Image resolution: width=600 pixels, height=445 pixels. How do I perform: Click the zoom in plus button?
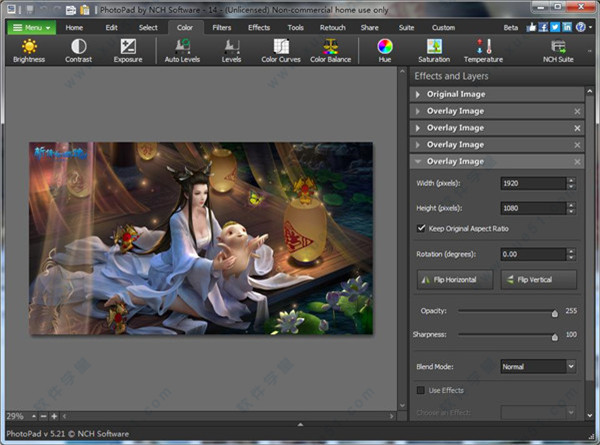click(x=54, y=416)
